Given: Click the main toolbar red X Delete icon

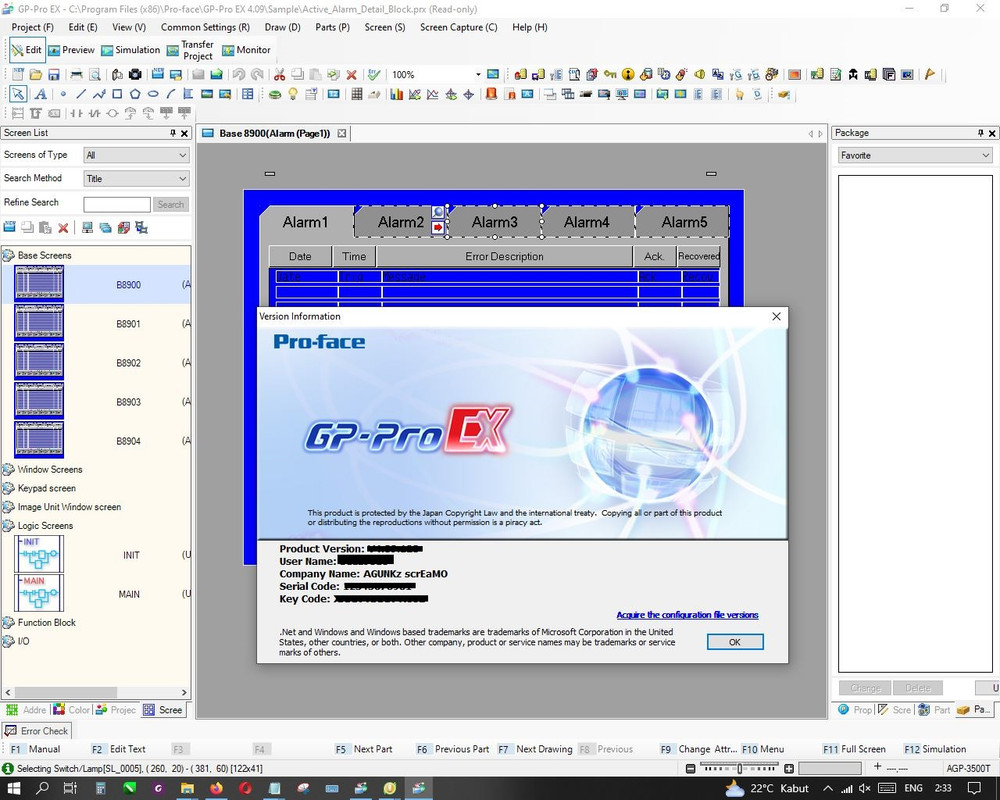Looking at the screenshot, I should [351, 75].
